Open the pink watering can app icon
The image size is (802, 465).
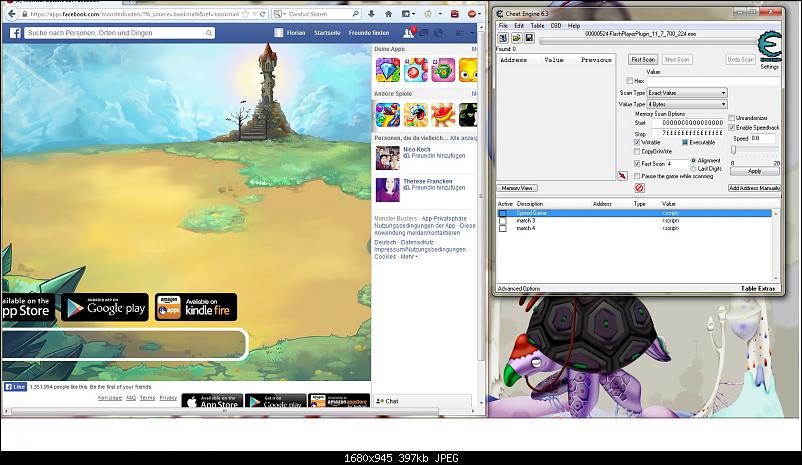tap(443, 70)
